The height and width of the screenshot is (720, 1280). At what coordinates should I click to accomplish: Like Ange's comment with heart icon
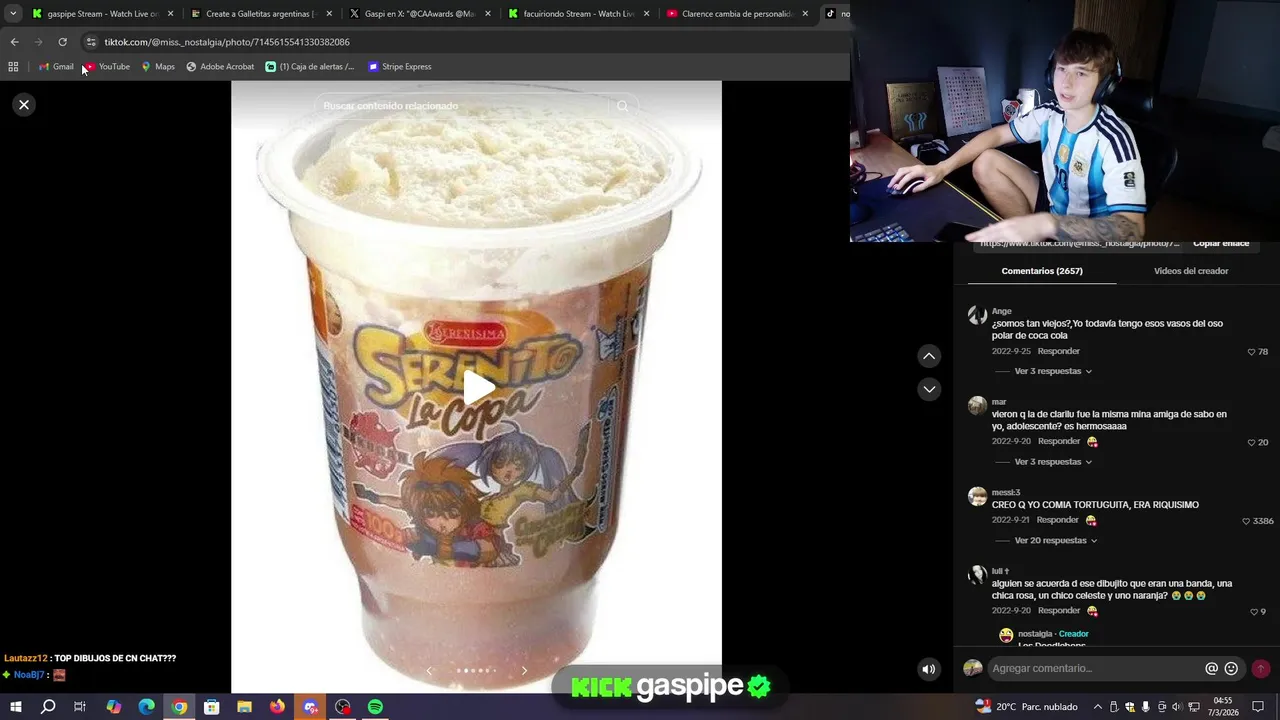(1251, 352)
